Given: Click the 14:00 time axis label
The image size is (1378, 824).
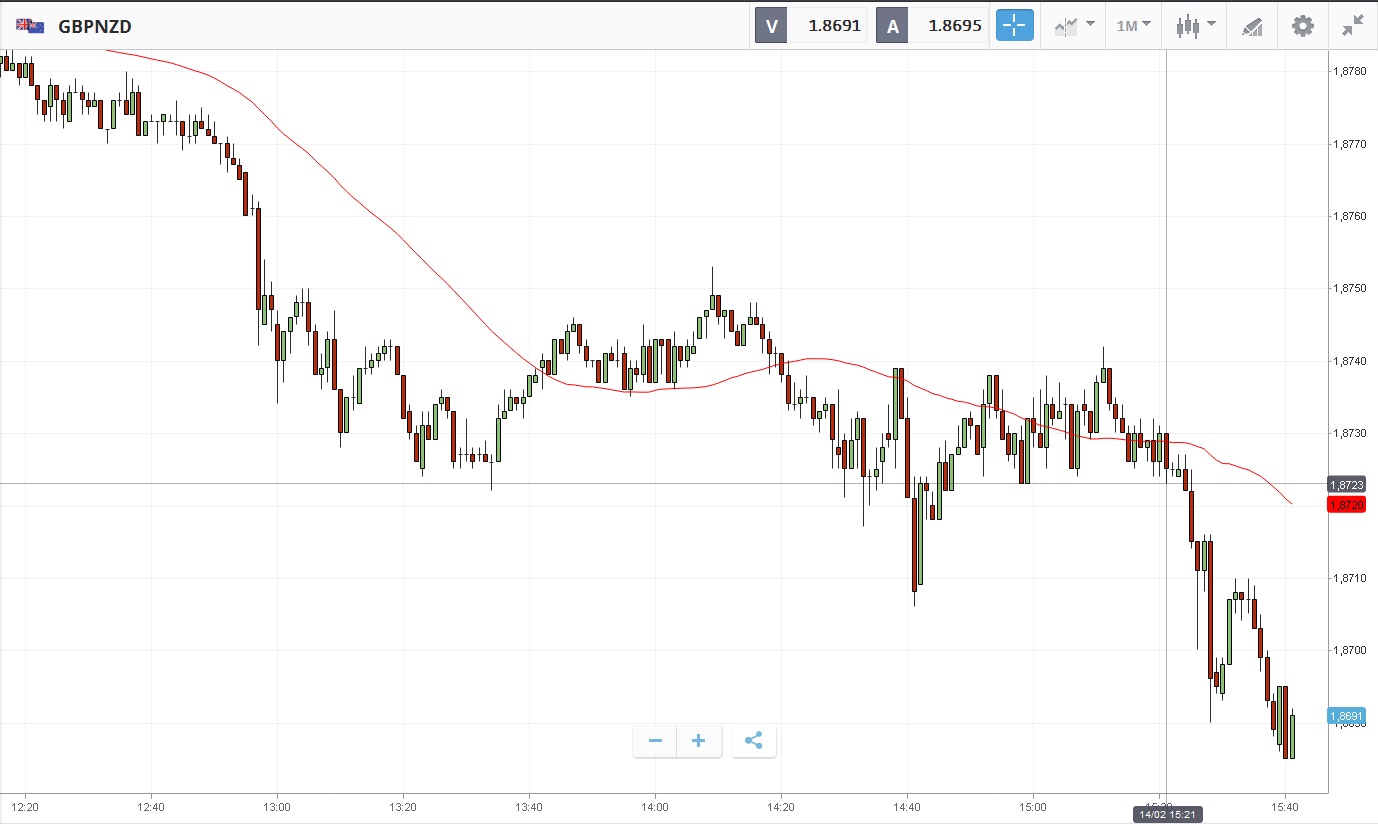Looking at the screenshot, I should [x=655, y=805].
